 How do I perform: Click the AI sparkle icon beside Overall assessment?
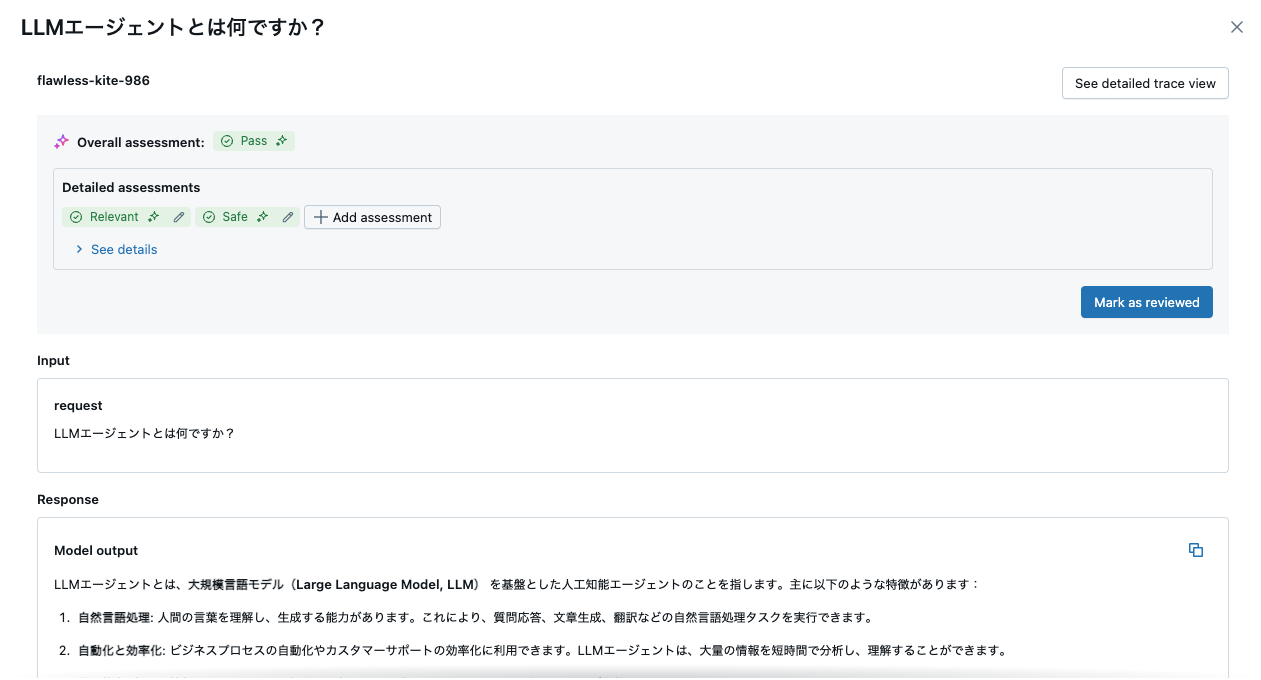60,140
